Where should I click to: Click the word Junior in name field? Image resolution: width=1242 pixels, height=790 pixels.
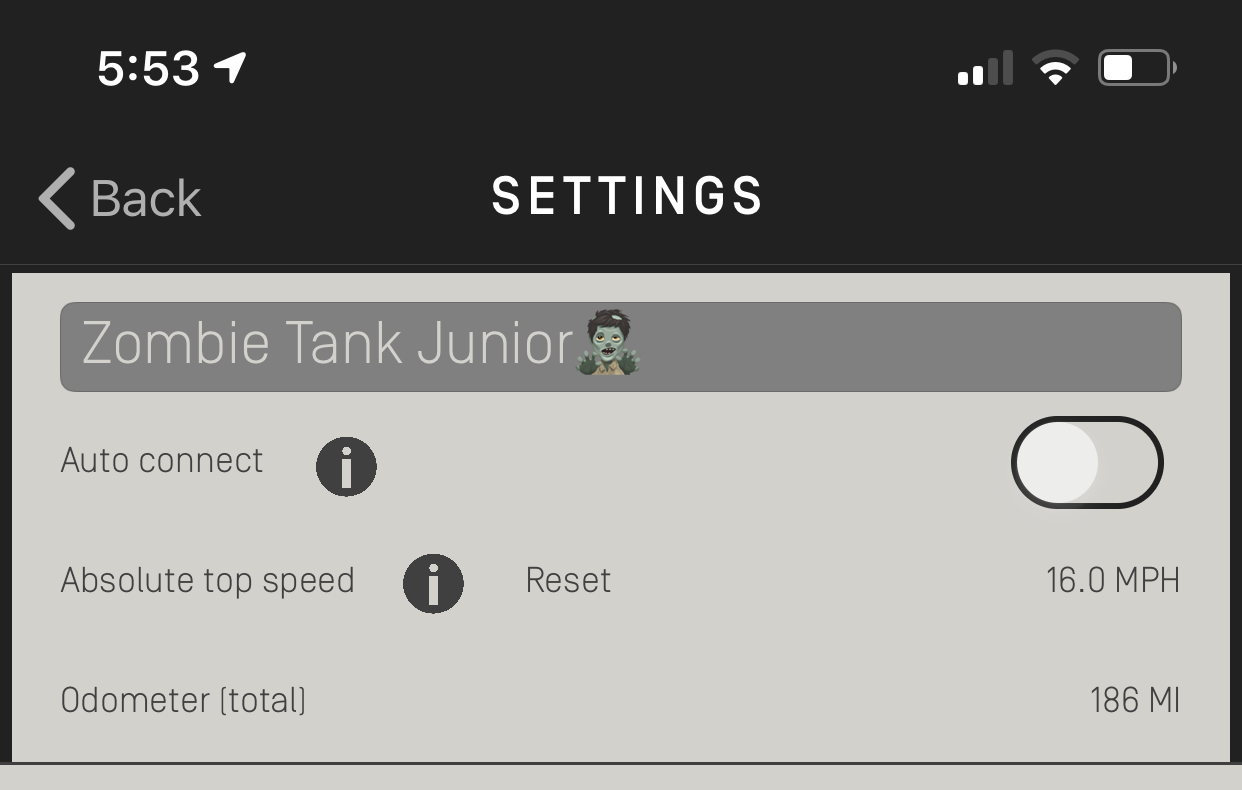coord(494,343)
